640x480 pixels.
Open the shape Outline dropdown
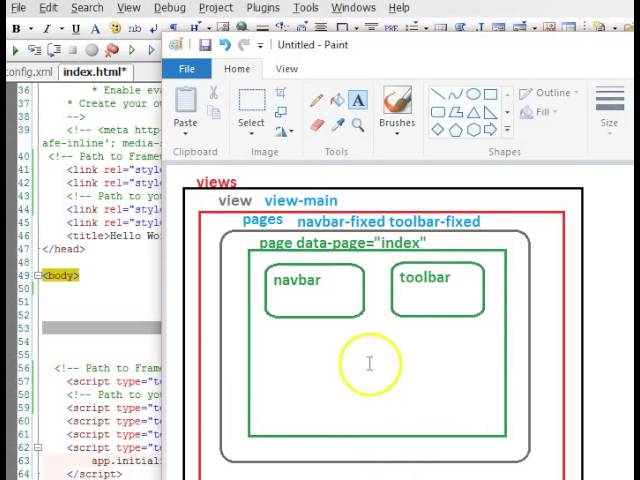coord(549,93)
